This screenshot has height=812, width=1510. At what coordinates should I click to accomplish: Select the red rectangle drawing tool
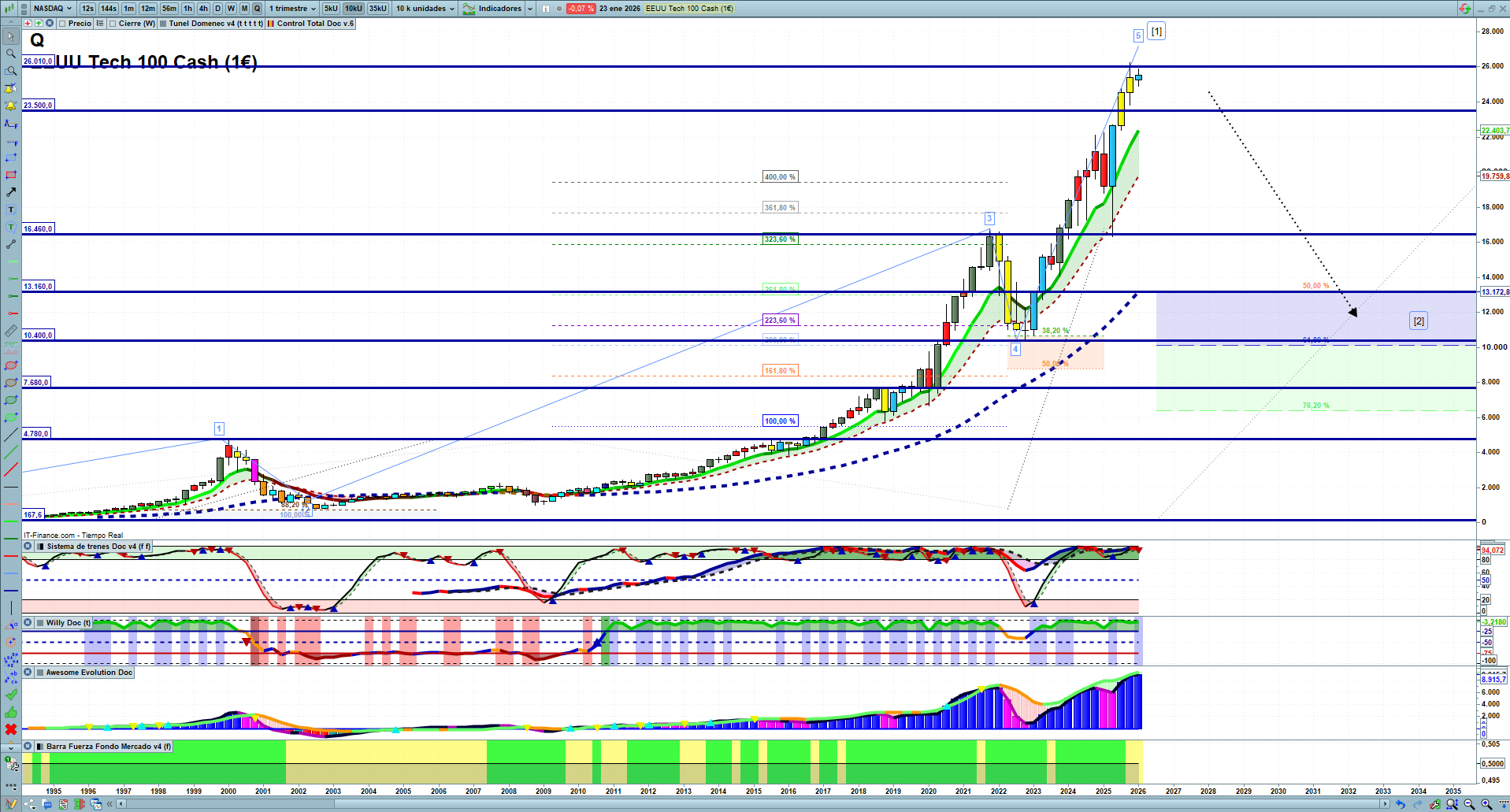(11, 175)
